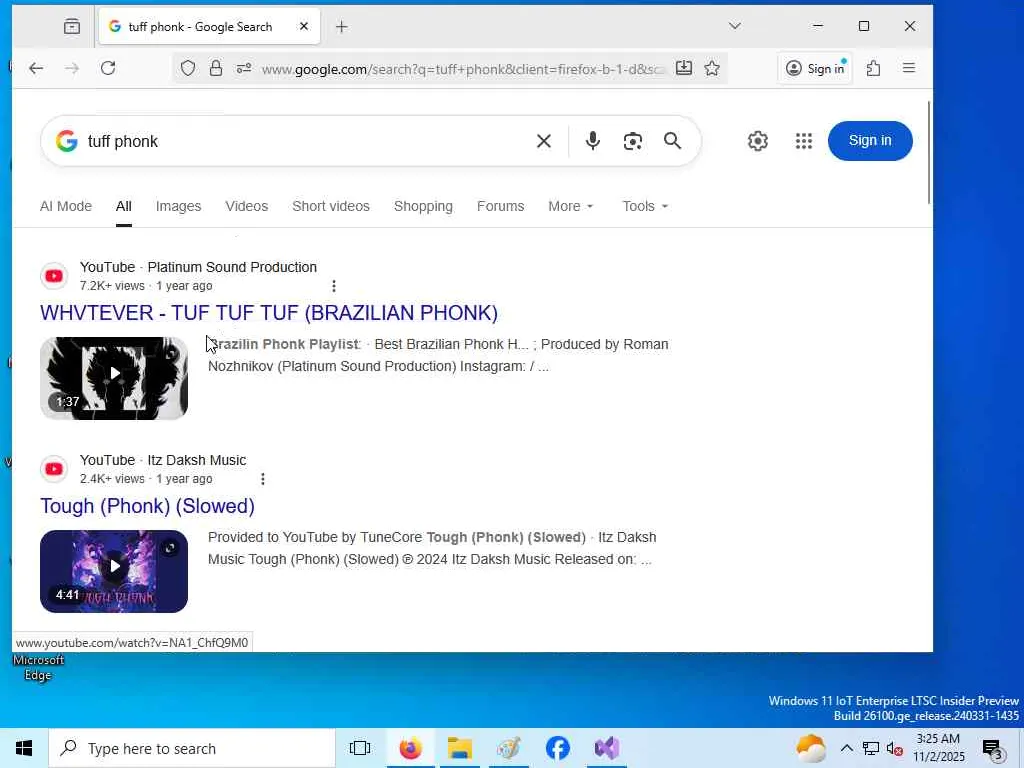Click 'YouTube · Platinum Sound Production' source text
Image resolution: width=1024 pixels, height=768 pixels.
tap(199, 267)
